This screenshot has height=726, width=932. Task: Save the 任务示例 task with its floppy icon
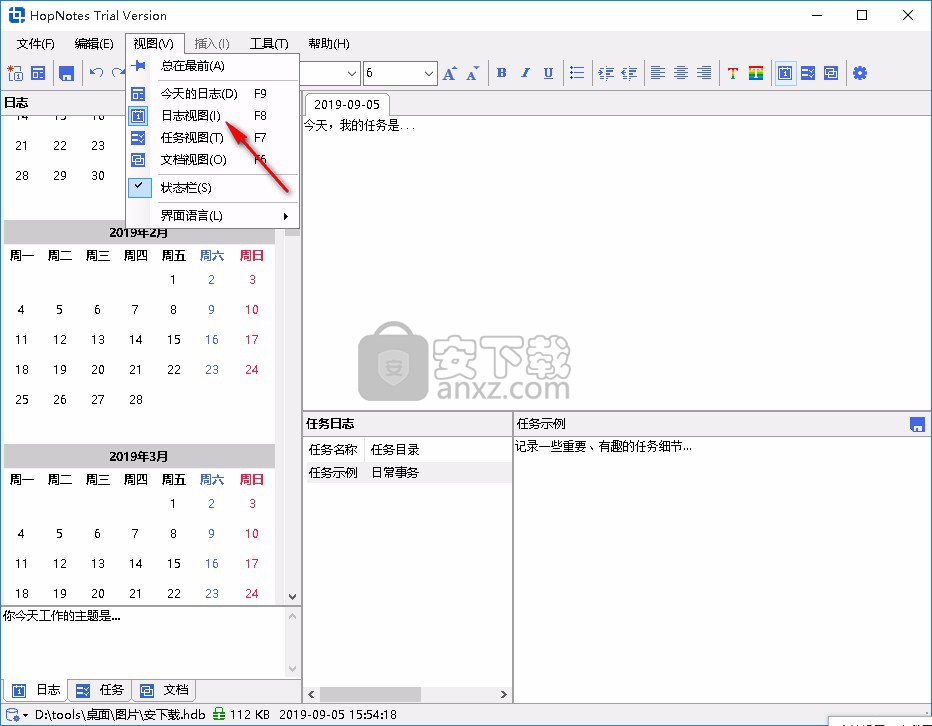(917, 425)
